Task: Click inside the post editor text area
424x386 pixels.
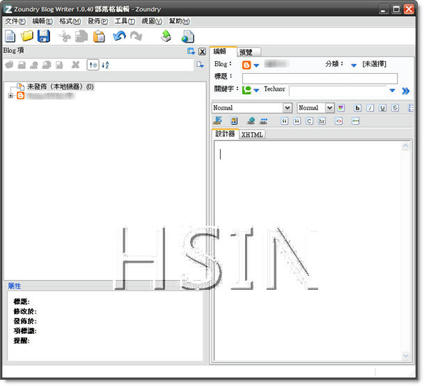Action: pos(307,250)
